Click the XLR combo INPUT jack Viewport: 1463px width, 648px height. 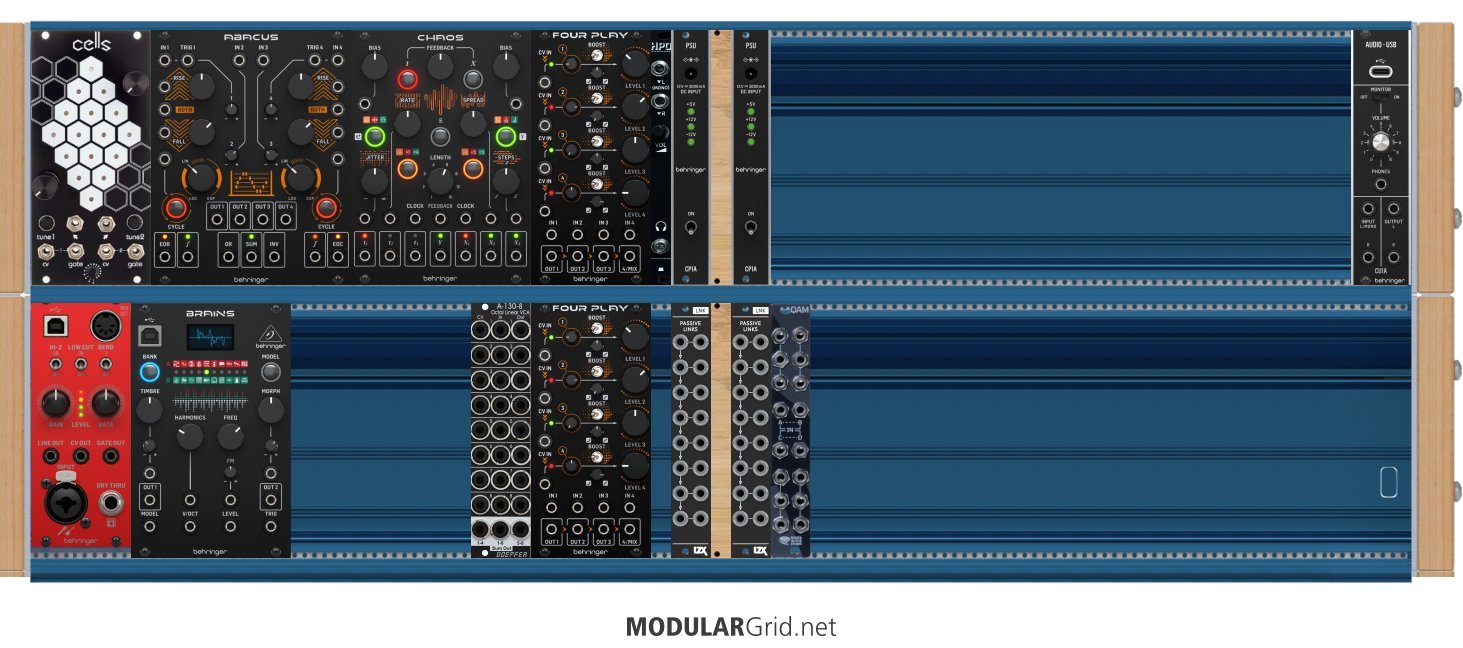pos(65,501)
